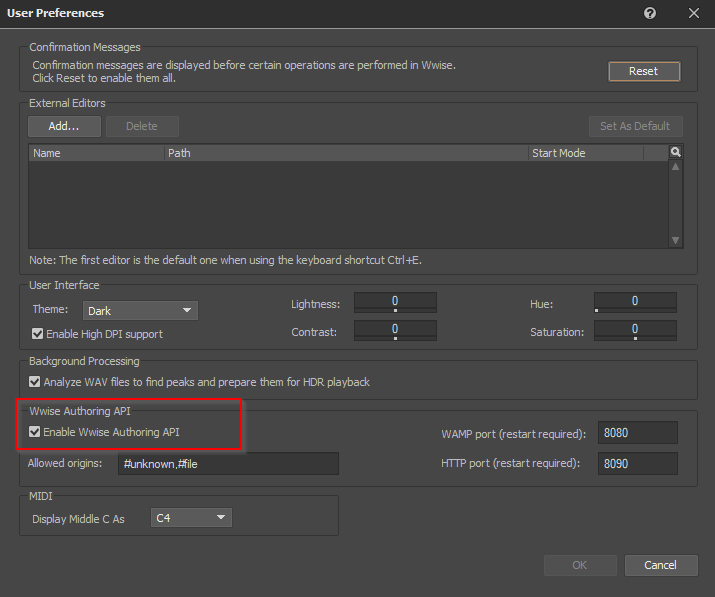Adjust the Lightness slider

[395, 303]
